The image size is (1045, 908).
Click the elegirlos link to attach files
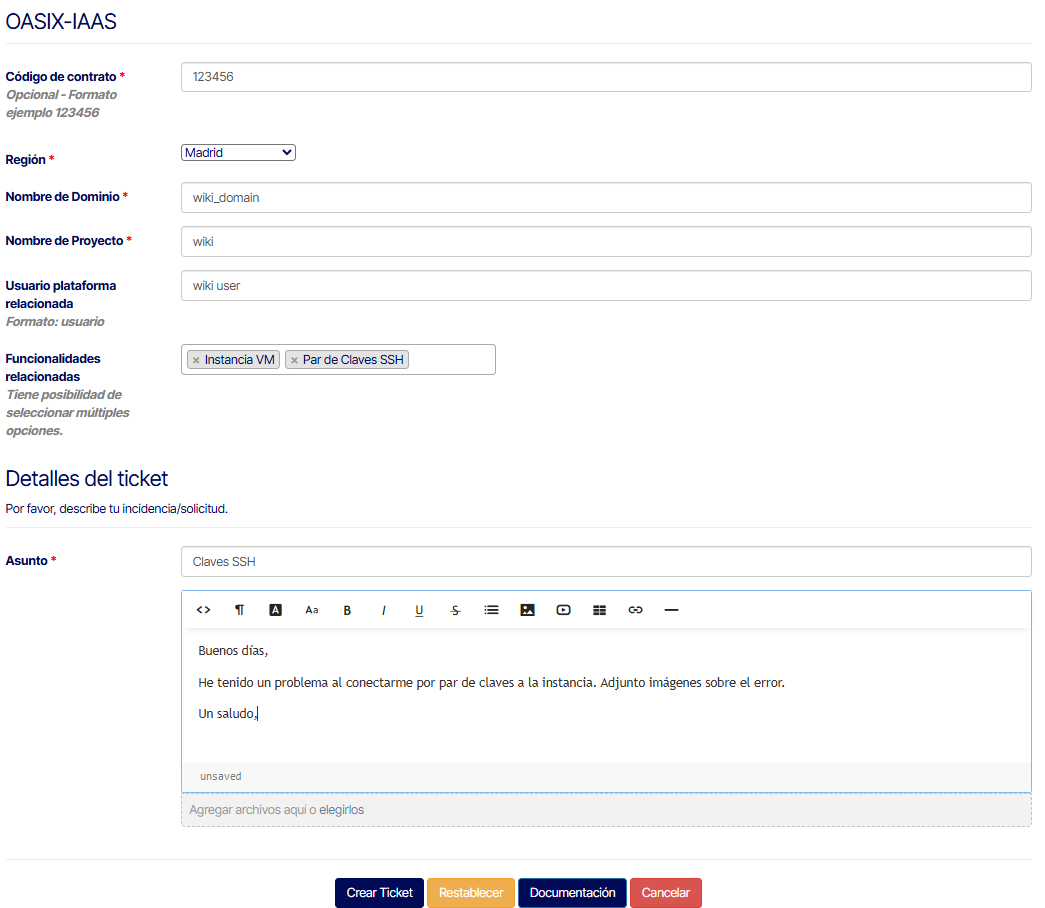click(x=341, y=810)
